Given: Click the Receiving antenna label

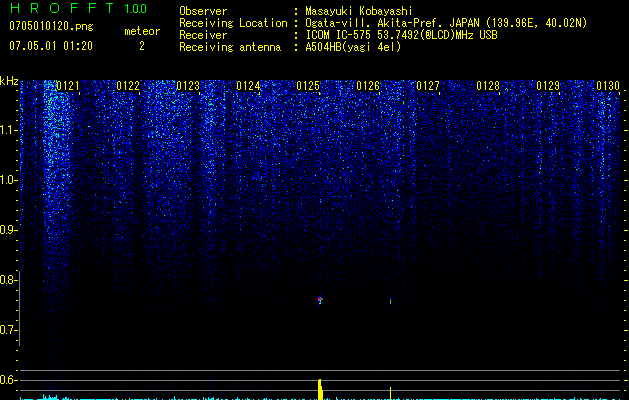Looking at the screenshot, I should pyautogui.click(x=230, y=47).
